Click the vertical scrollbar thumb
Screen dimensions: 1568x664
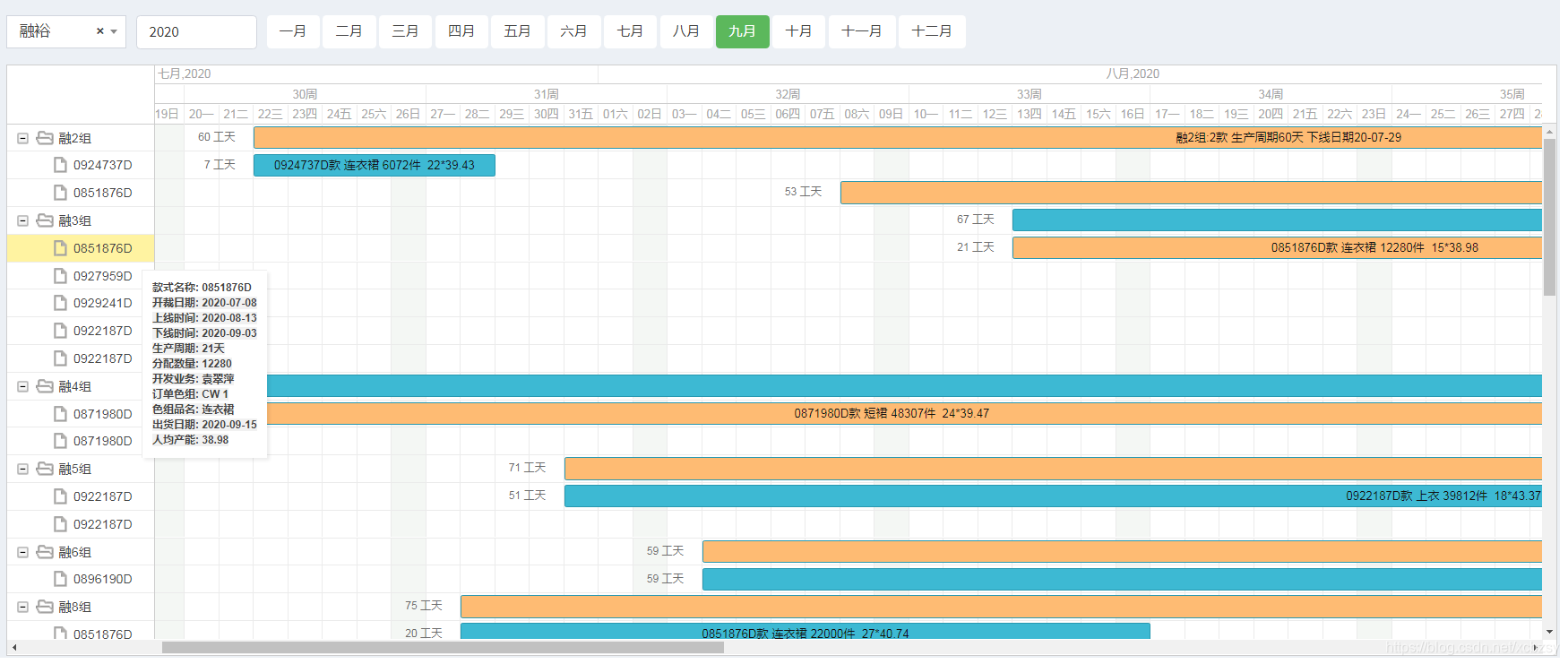1549,217
